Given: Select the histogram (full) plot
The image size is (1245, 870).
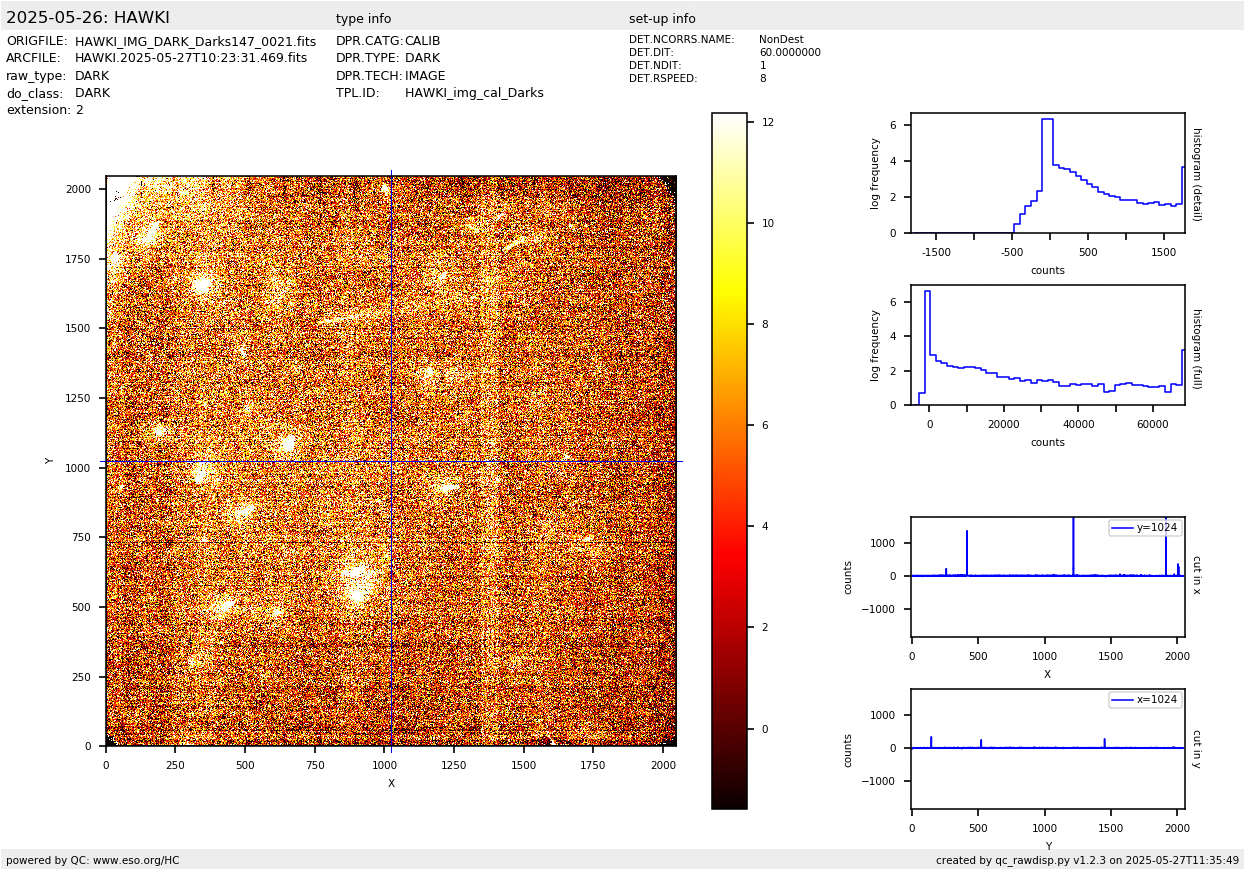Looking at the screenshot, I should point(1047,345).
